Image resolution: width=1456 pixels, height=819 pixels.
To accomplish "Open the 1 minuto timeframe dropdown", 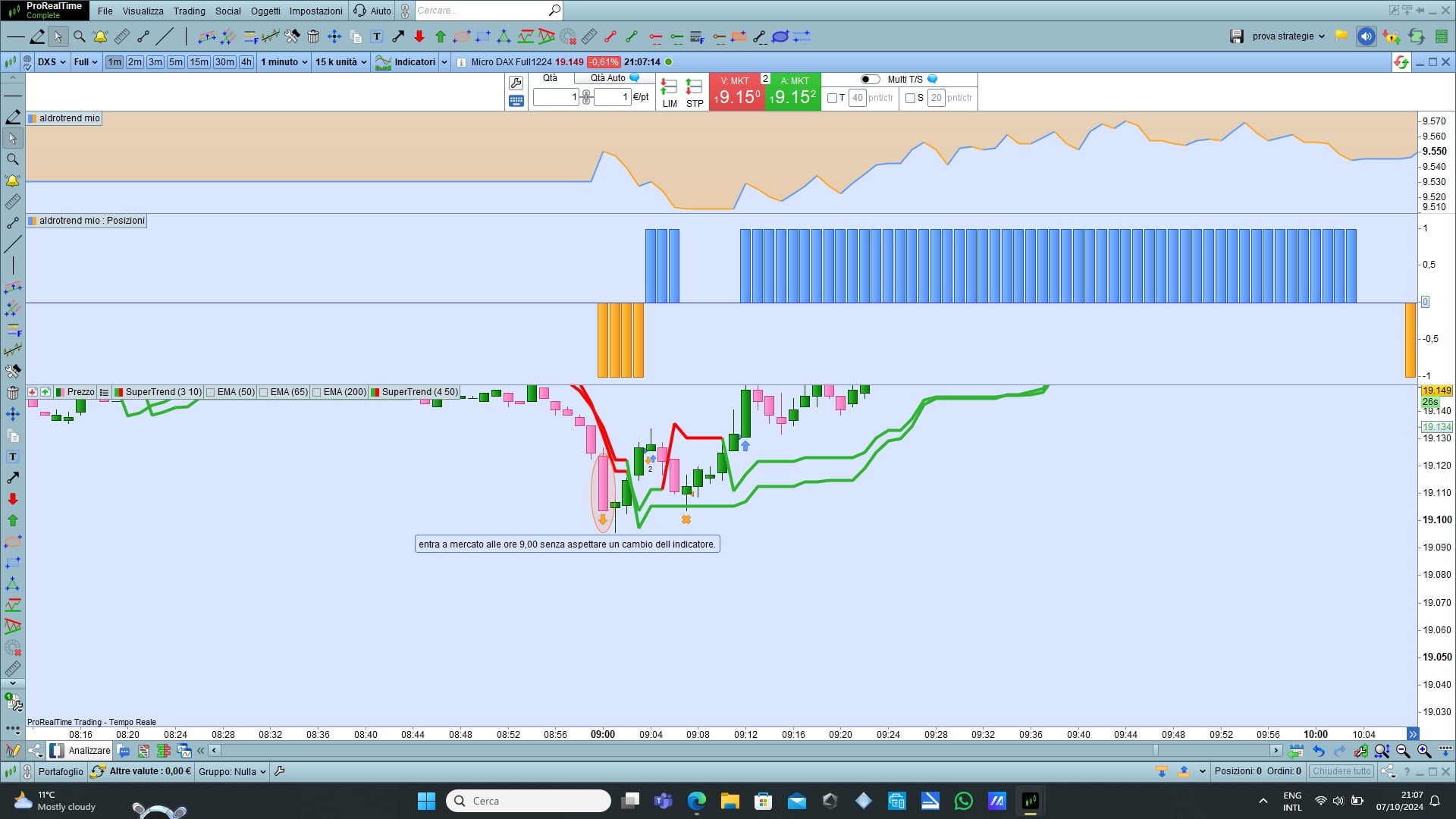I will tap(284, 62).
